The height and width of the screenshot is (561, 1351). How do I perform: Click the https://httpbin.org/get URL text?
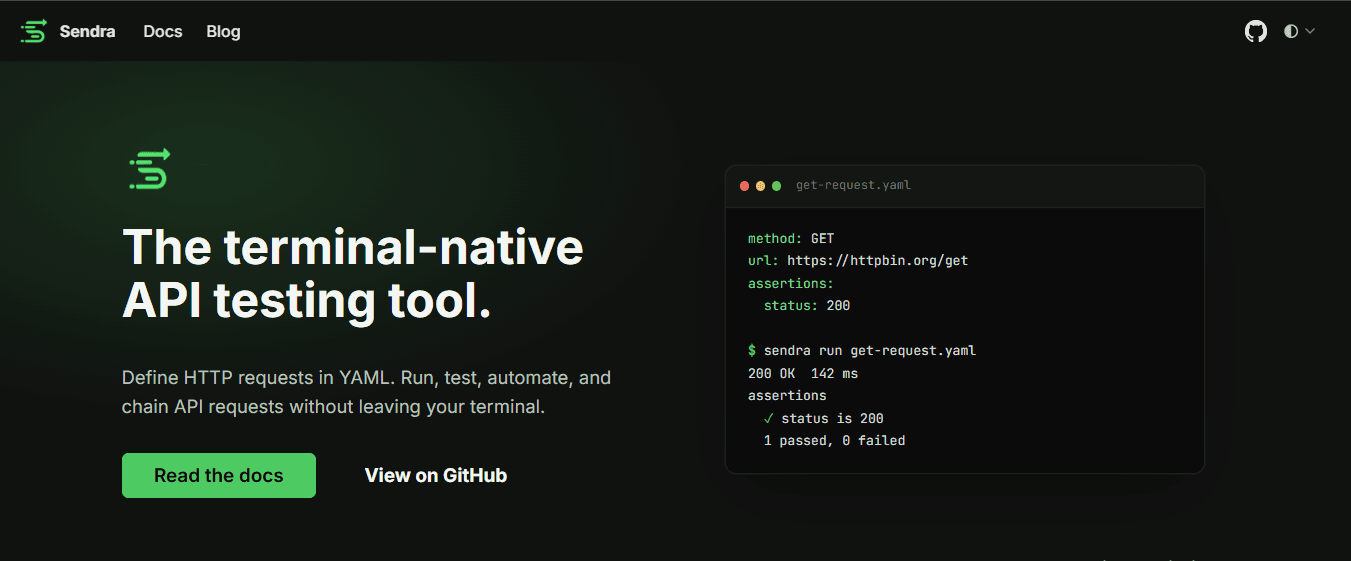(x=877, y=261)
